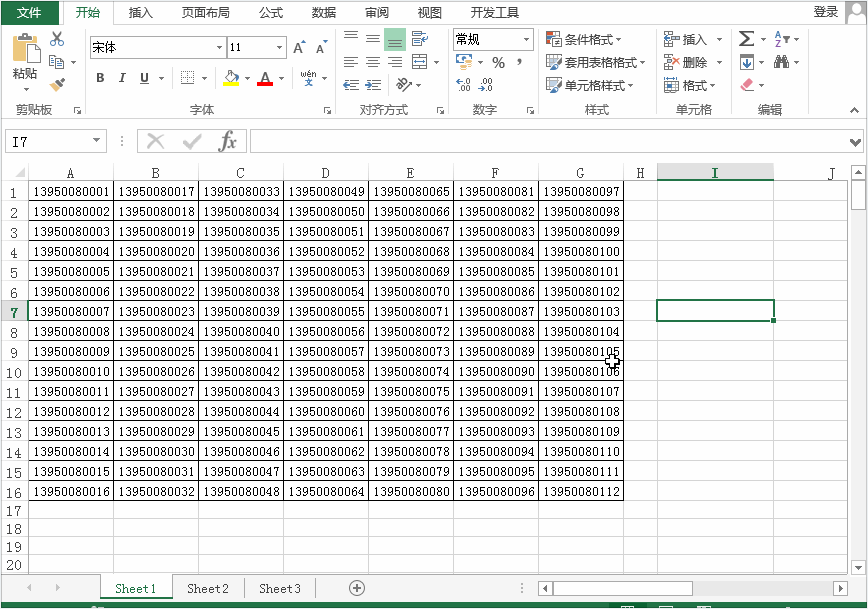Image resolution: width=868 pixels, height=609 pixels.
Task: Apply red font color
Action: coord(265,78)
